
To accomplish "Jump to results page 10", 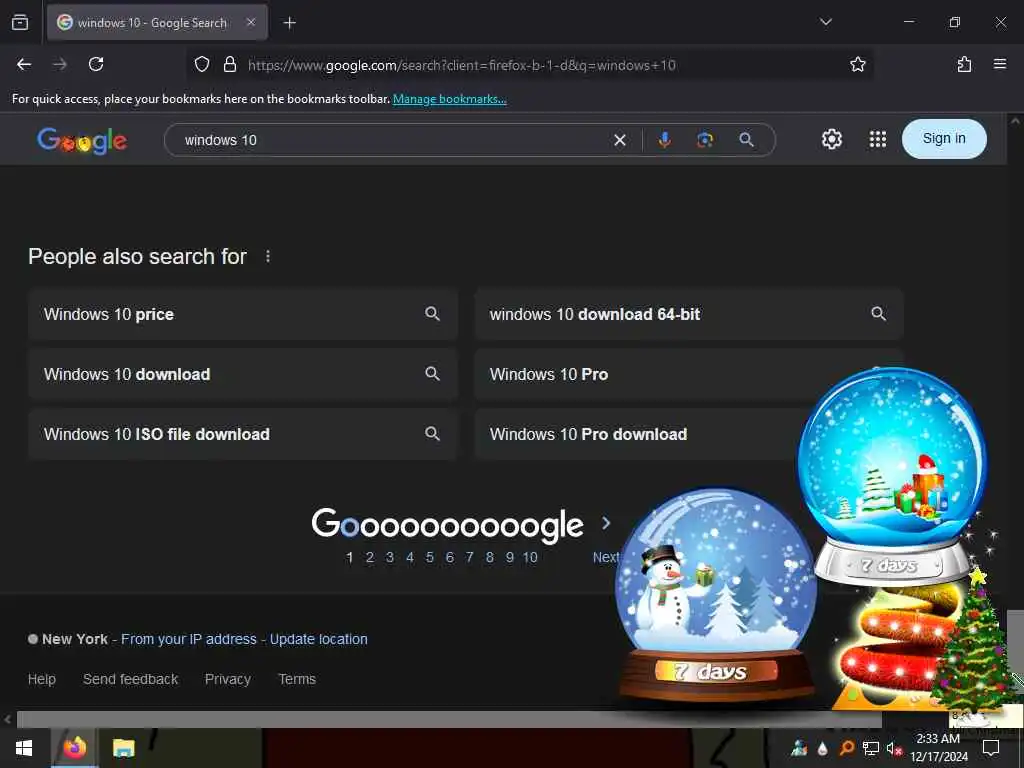I will pyautogui.click(x=530, y=558).
